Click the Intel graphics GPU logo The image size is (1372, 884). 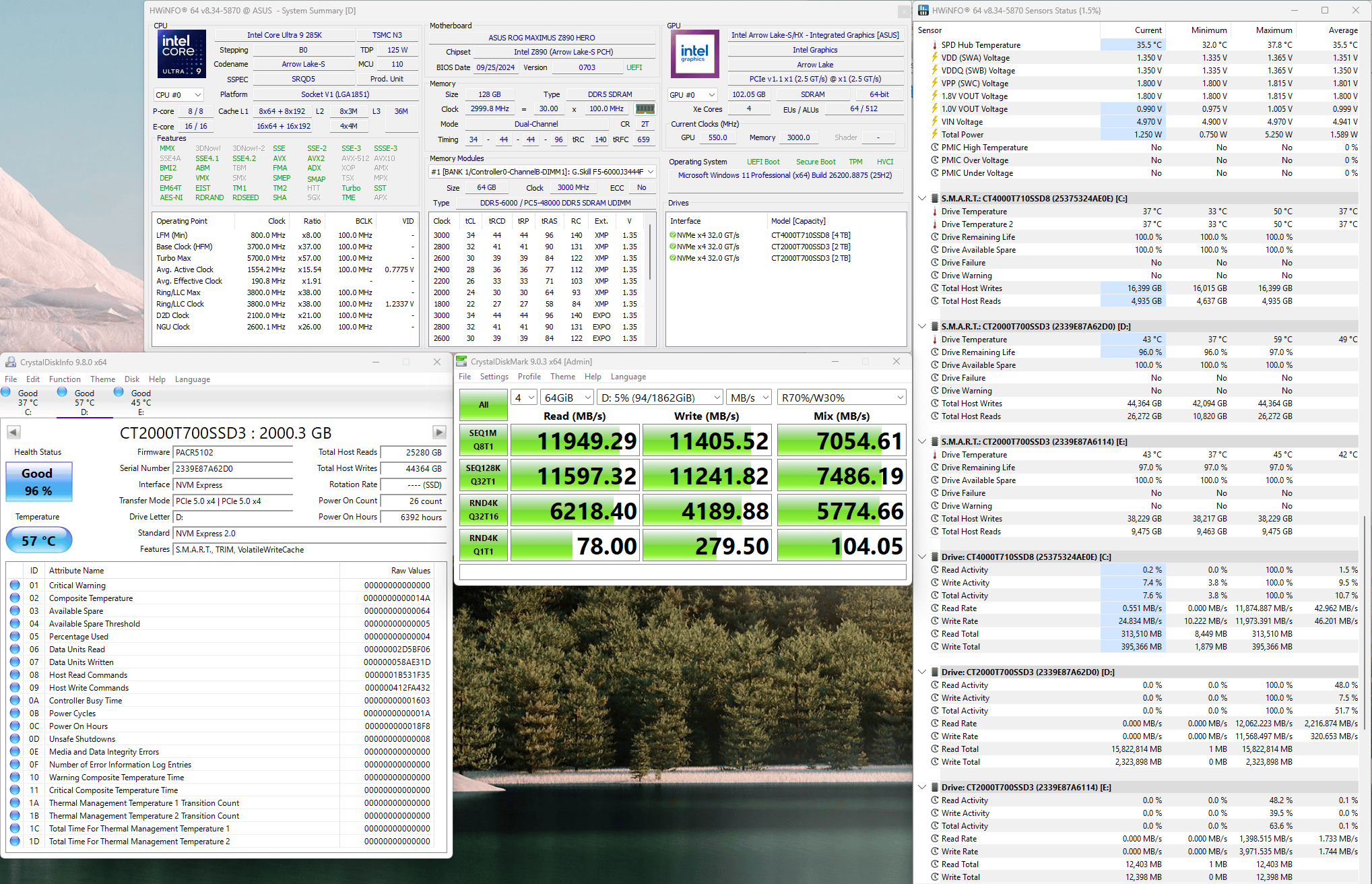(694, 53)
